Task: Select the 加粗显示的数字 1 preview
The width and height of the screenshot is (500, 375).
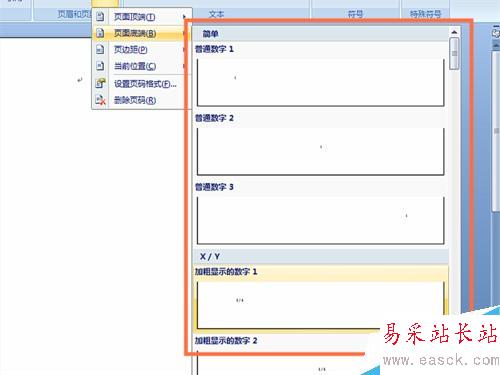Action: point(321,305)
